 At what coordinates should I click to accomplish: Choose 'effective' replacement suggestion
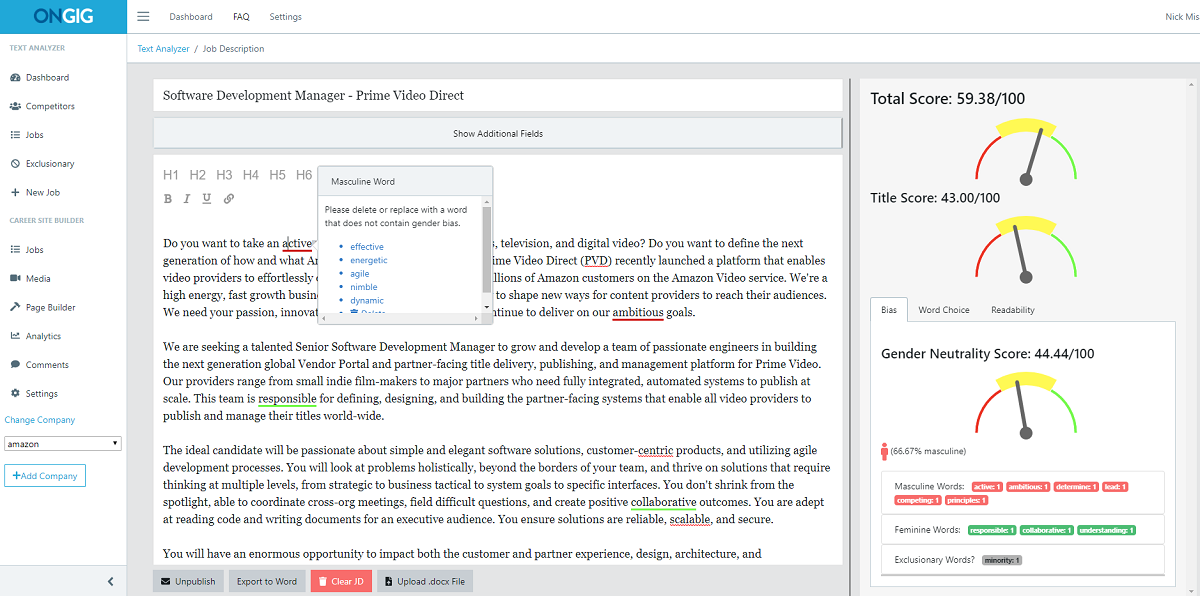point(367,246)
